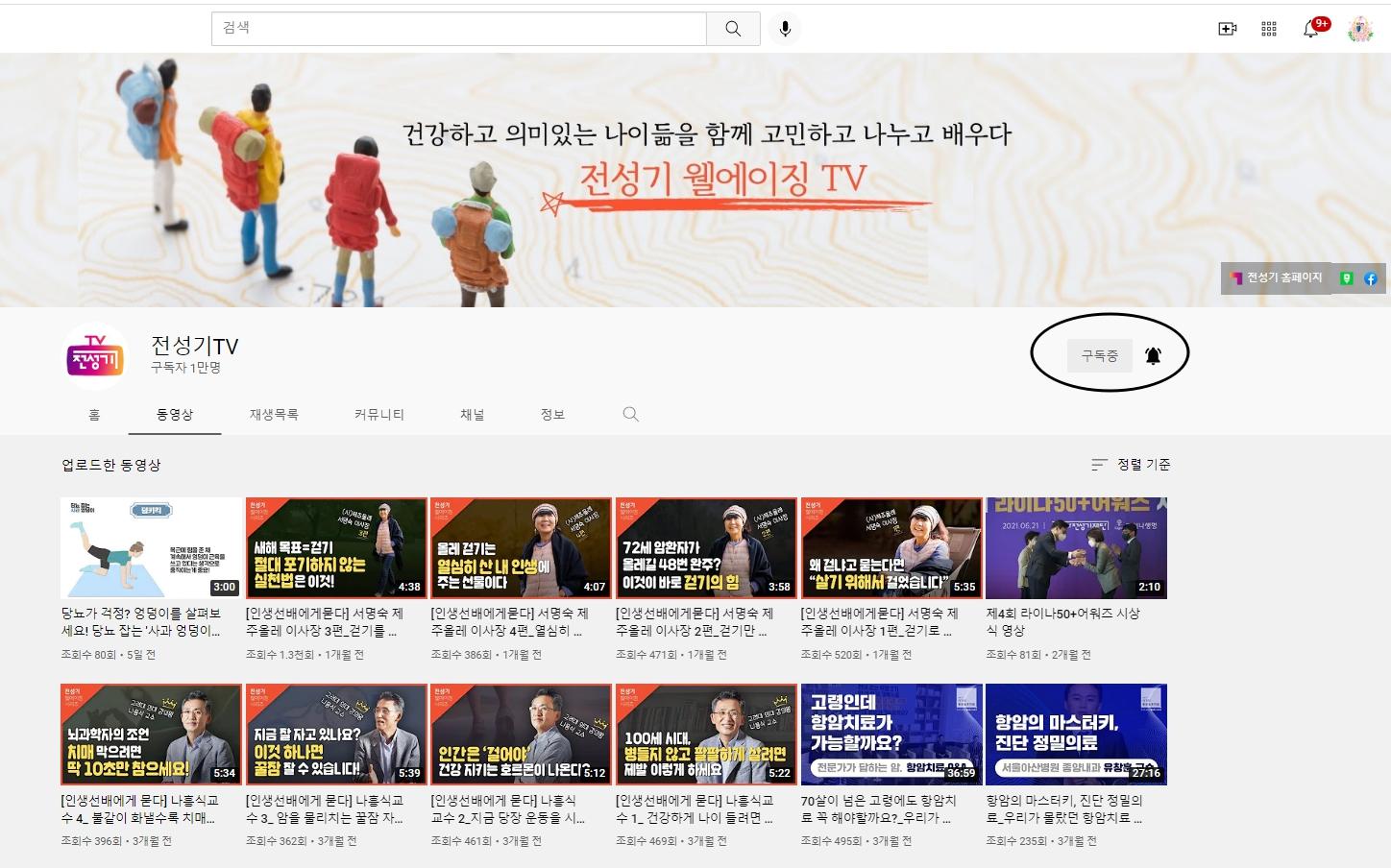Play the 고령인데 항암치료가 thumbnail (36:59)

[891, 735]
